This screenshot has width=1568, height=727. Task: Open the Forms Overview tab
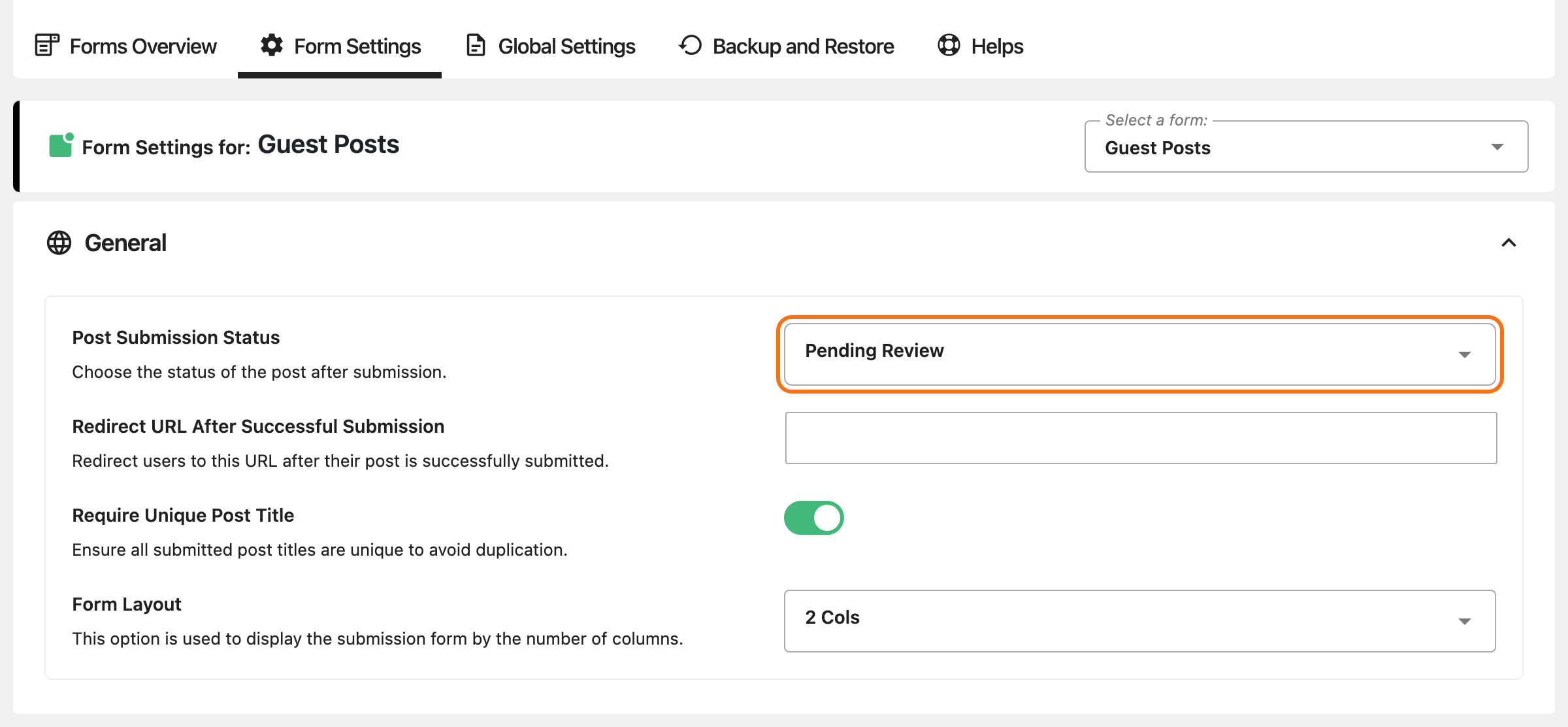point(125,46)
